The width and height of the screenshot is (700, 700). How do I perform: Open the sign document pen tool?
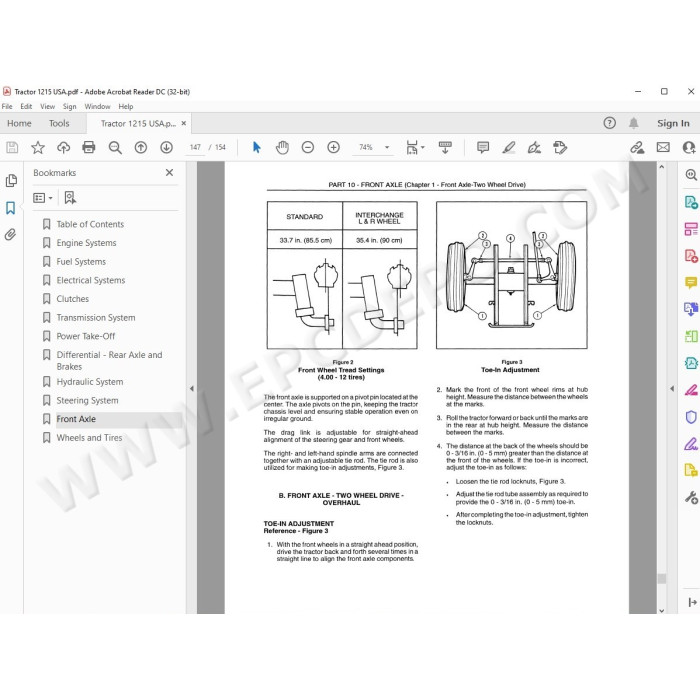(x=534, y=147)
